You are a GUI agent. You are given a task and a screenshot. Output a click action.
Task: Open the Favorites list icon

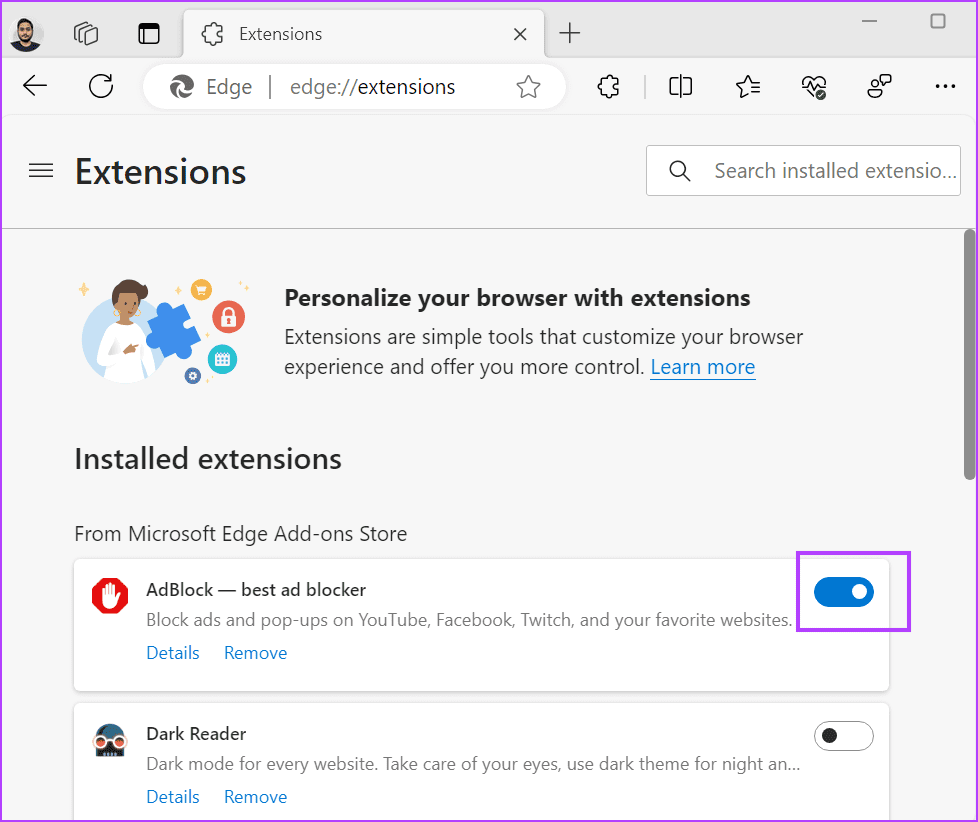[x=747, y=87]
